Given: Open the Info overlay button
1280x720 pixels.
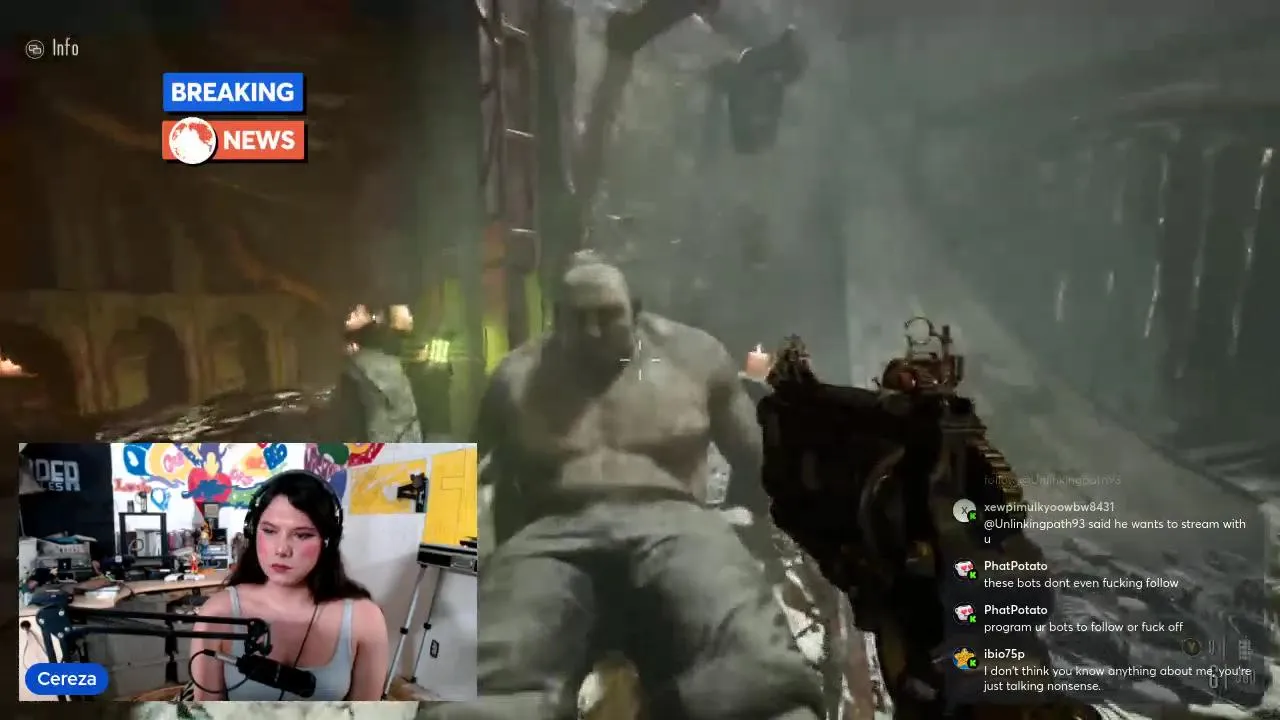Looking at the screenshot, I should pyautogui.click(x=52, y=48).
